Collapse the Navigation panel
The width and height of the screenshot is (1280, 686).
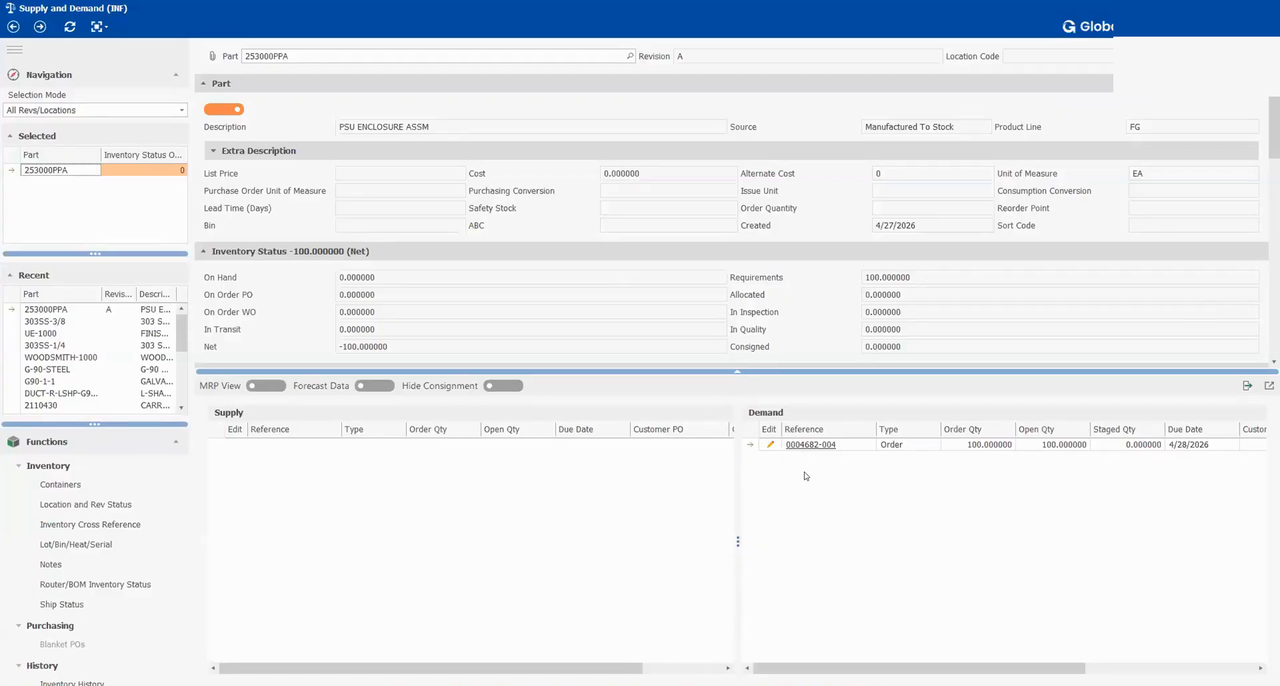pyautogui.click(x=176, y=75)
